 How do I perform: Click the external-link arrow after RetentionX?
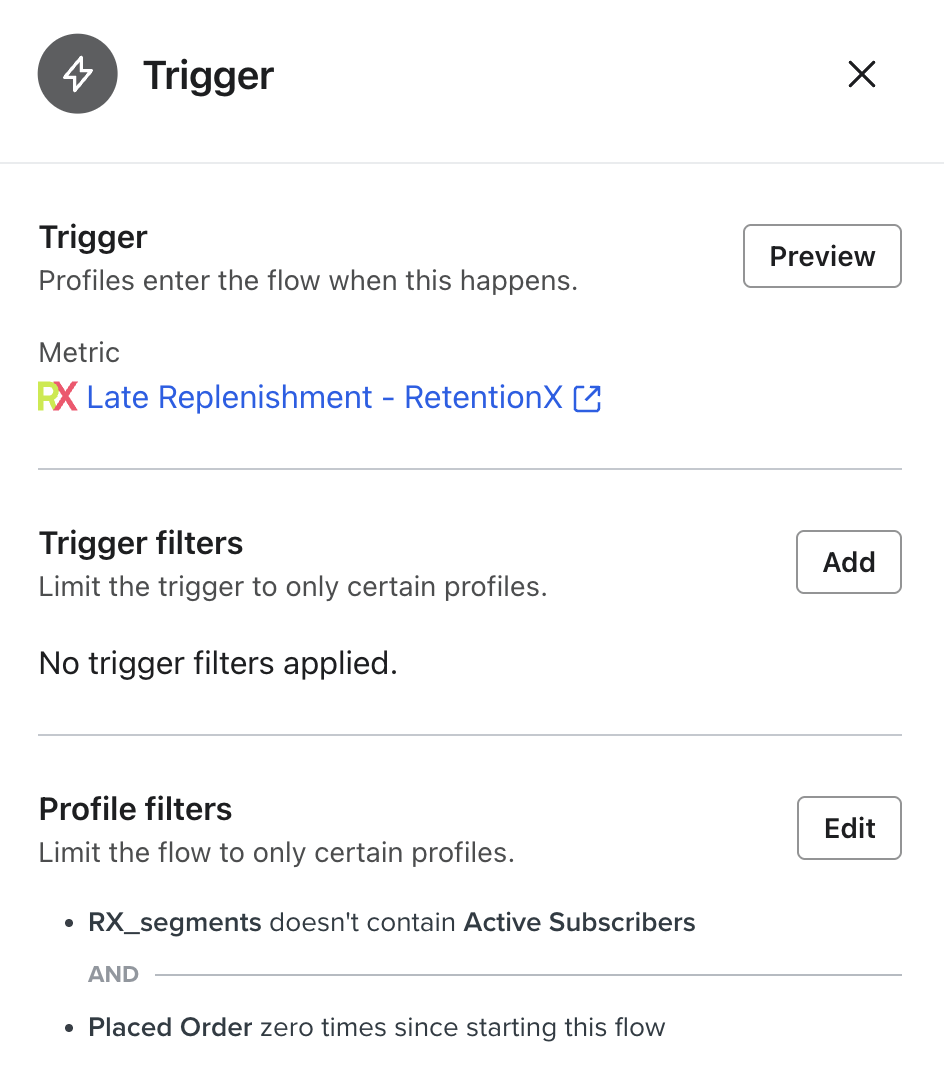(588, 397)
